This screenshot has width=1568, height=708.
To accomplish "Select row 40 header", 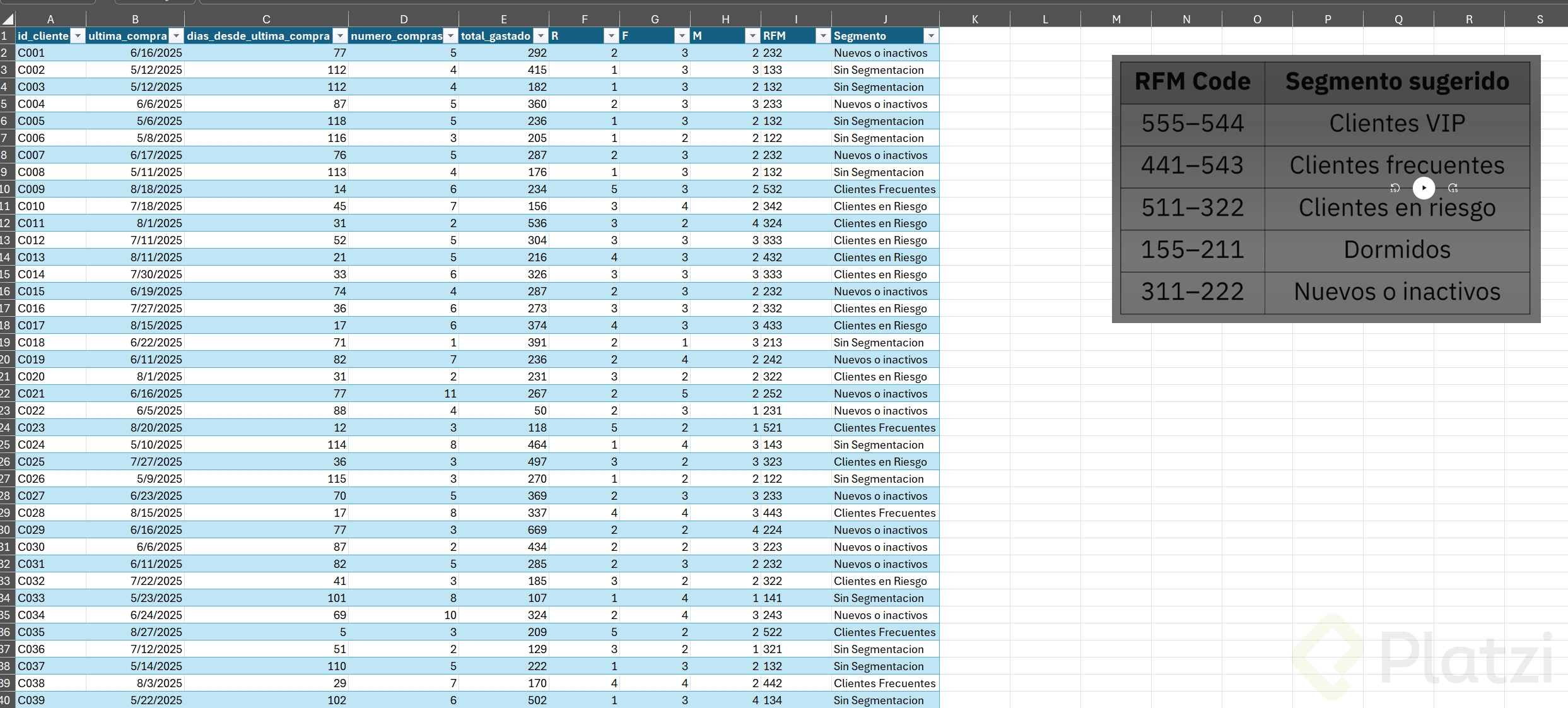I will [7, 700].
